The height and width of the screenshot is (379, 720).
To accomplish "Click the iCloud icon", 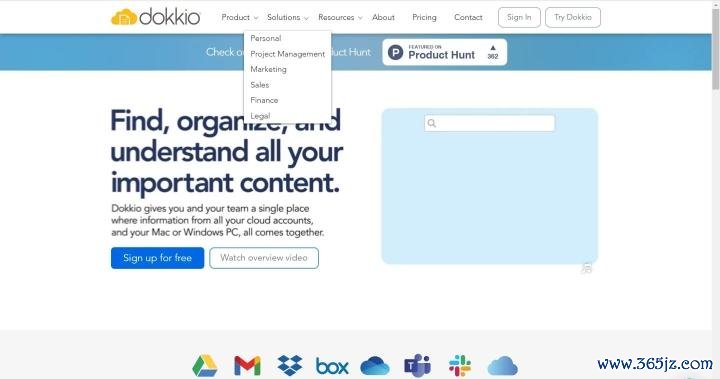I will click(x=502, y=366).
